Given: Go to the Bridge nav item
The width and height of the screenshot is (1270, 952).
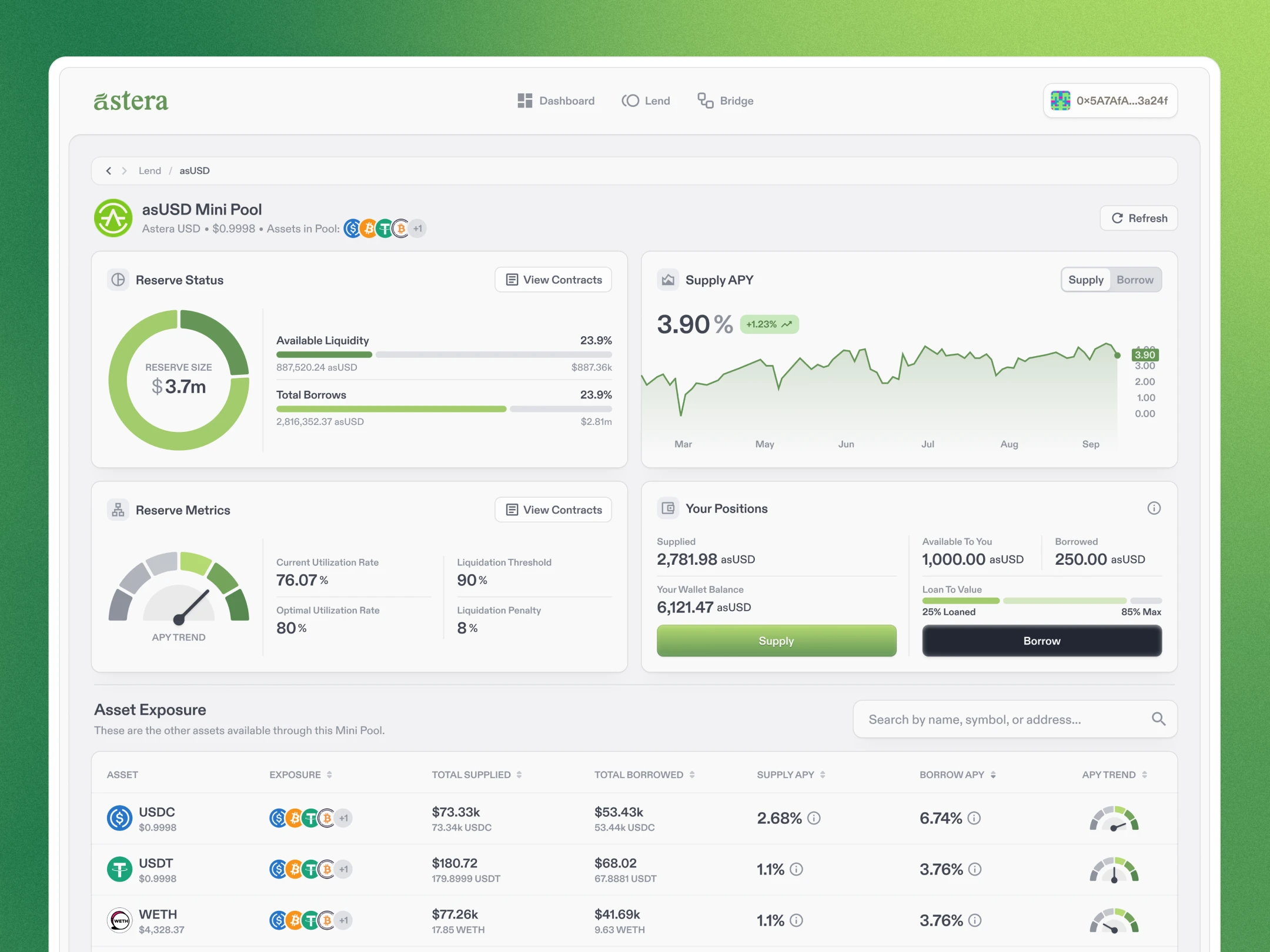Looking at the screenshot, I should coord(725,101).
